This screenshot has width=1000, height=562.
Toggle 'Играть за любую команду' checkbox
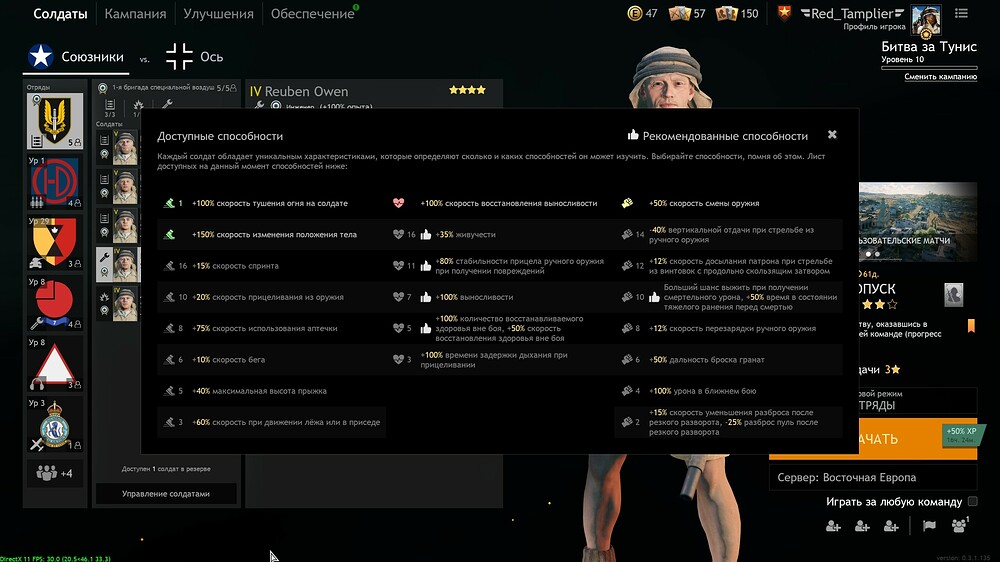(973, 501)
